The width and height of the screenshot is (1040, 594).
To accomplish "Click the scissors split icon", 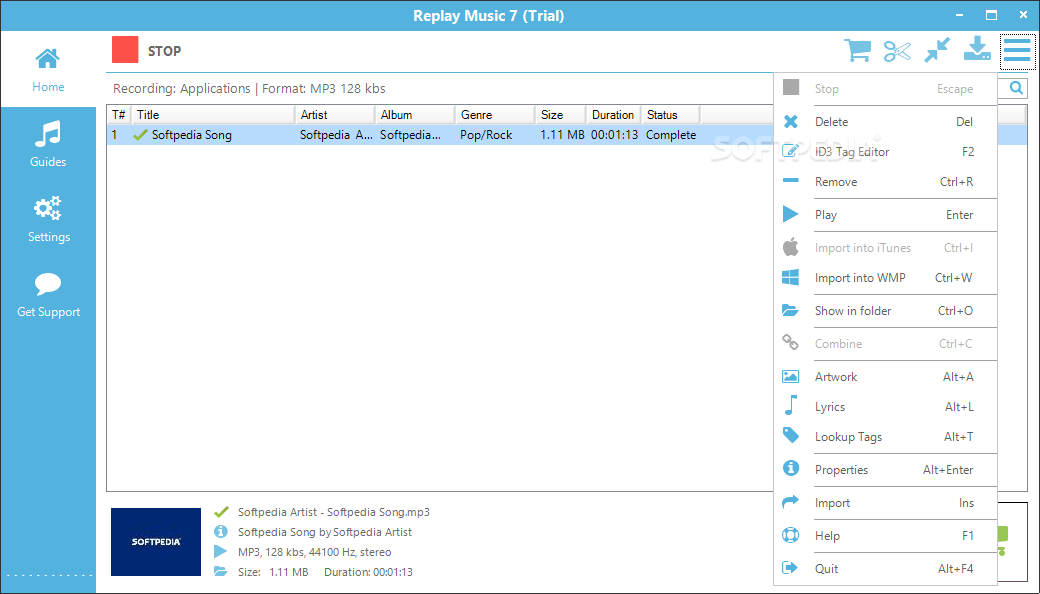I will tap(897, 51).
